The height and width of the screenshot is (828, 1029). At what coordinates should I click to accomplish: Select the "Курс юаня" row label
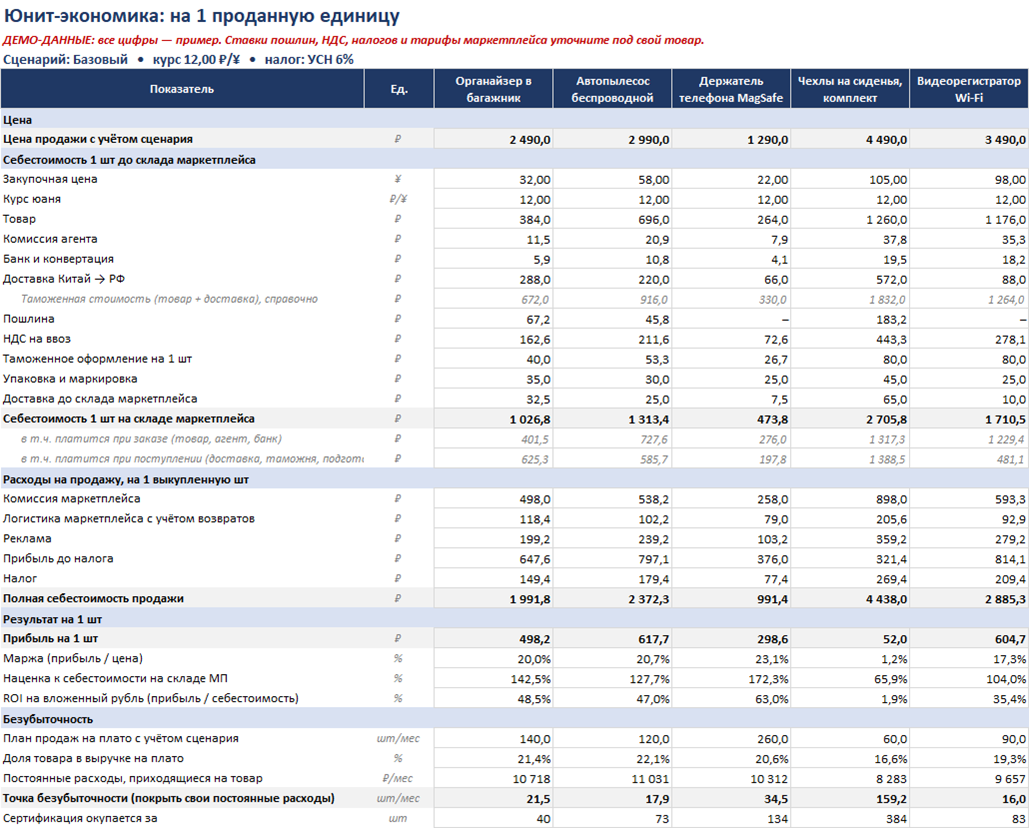(x=32, y=199)
